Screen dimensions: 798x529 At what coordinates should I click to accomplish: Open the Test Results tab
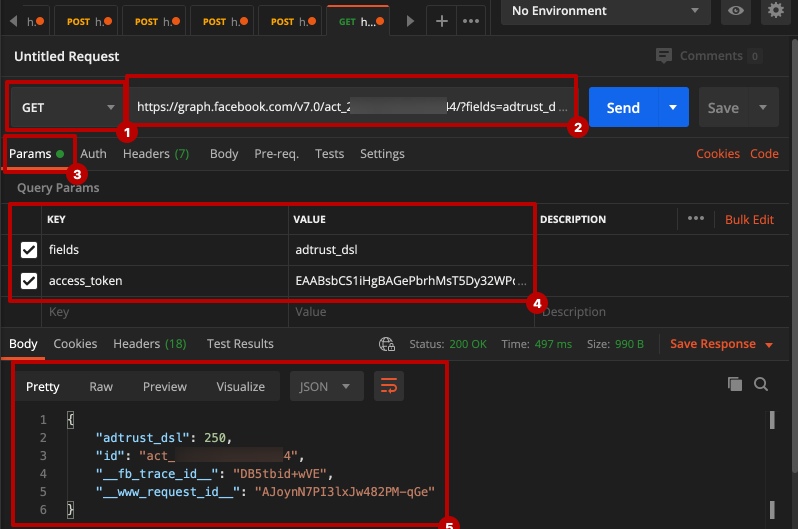point(240,344)
